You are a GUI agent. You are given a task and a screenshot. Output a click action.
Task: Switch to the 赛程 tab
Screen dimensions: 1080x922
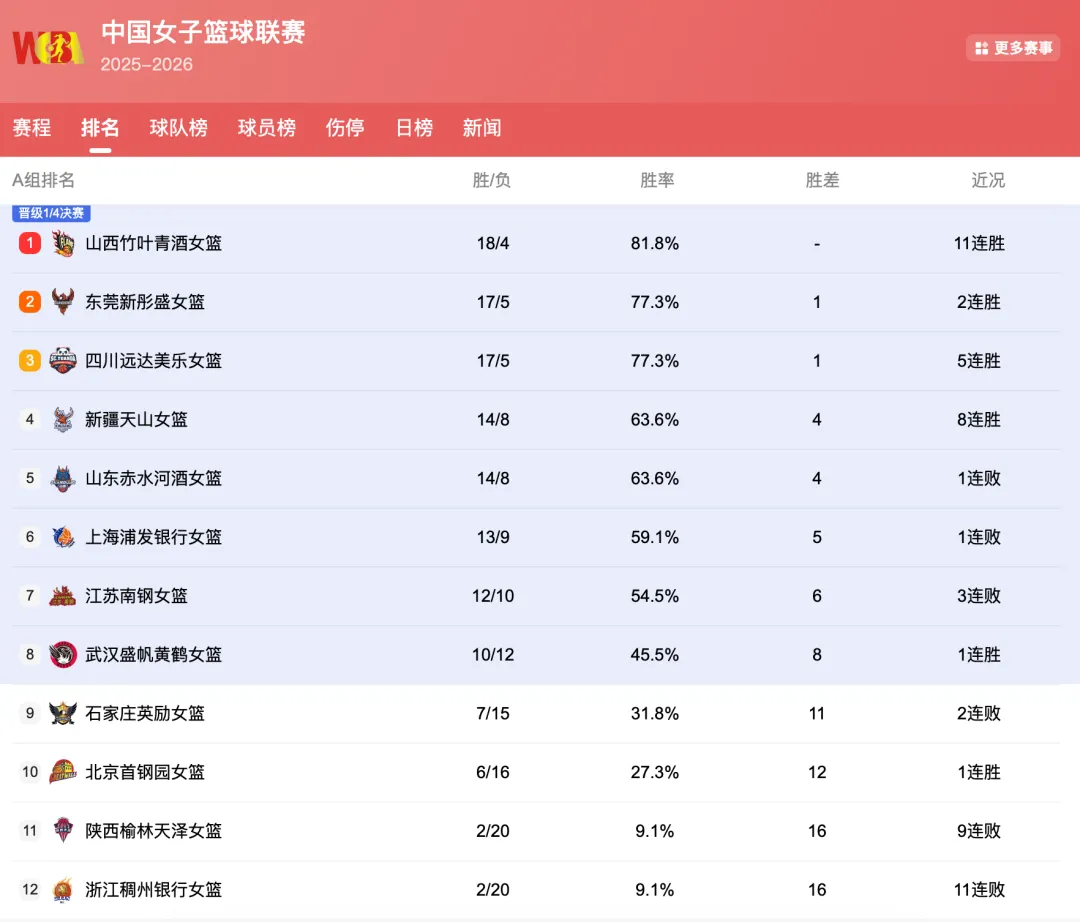(x=32, y=127)
